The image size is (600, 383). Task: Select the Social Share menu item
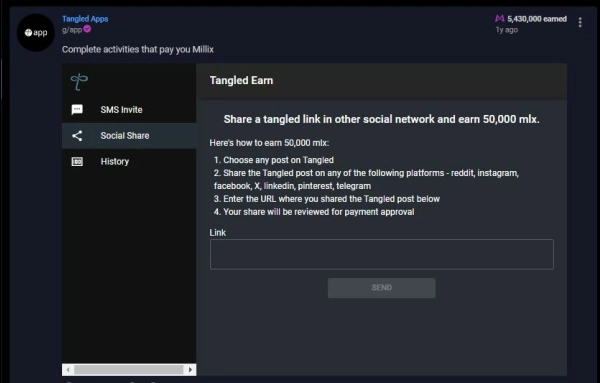click(x=129, y=136)
